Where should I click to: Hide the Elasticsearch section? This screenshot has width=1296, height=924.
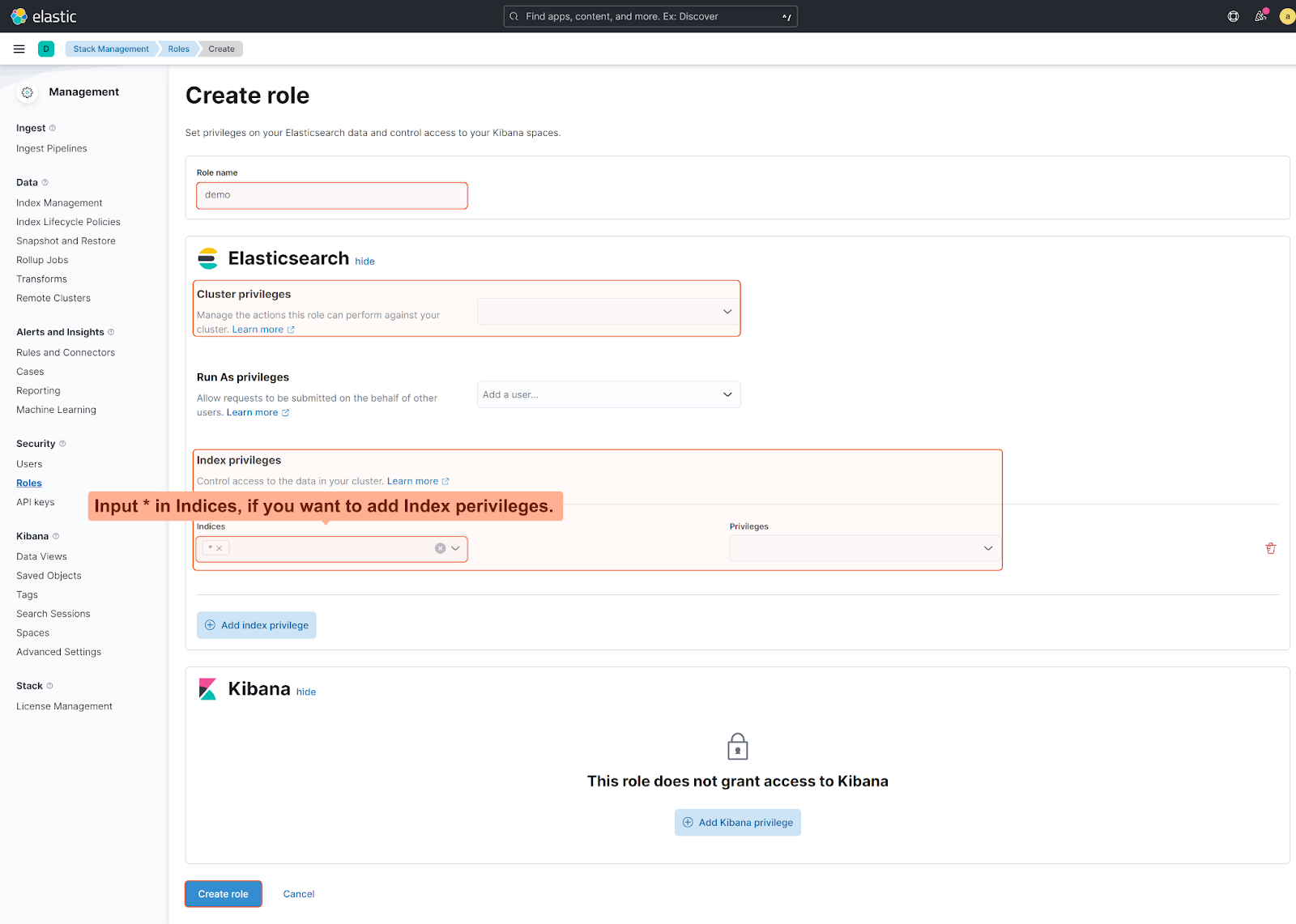(x=364, y=262)
